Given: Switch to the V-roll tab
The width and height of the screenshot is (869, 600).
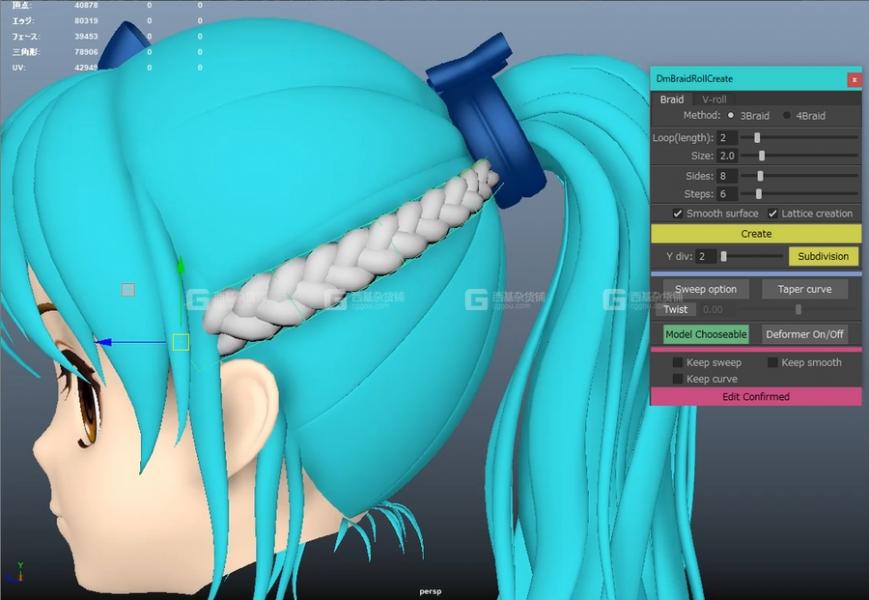Looking at the screenshot, I should tap(714, 100).
